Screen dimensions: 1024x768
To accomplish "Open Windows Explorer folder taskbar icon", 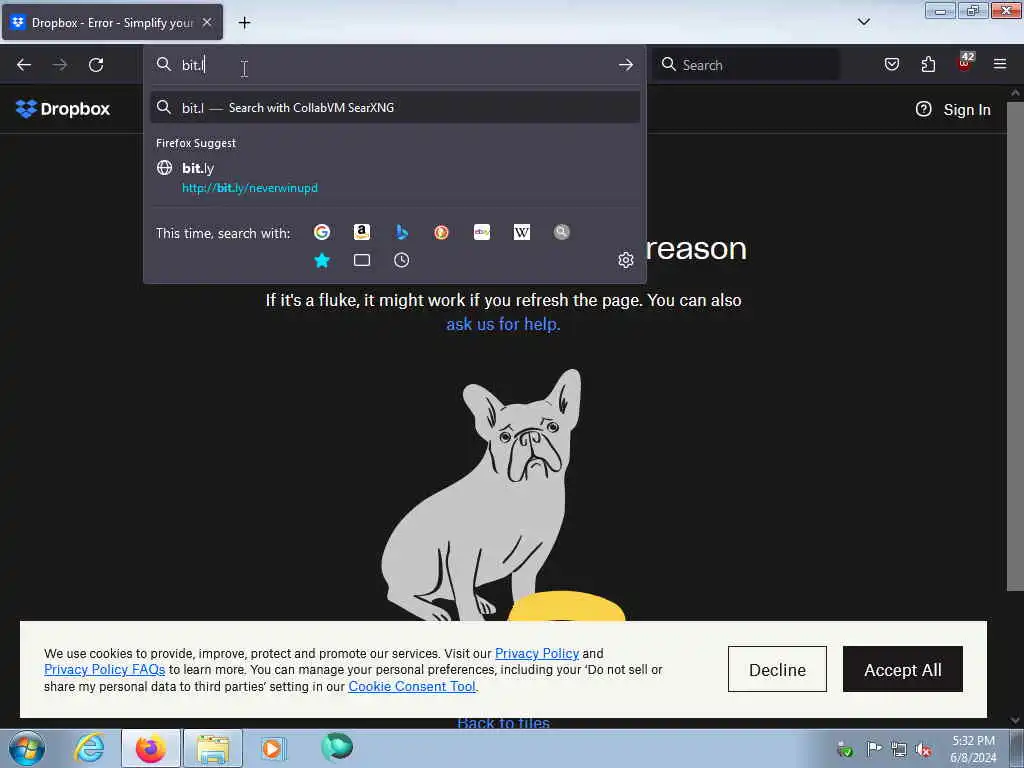I will click(213, 748).
